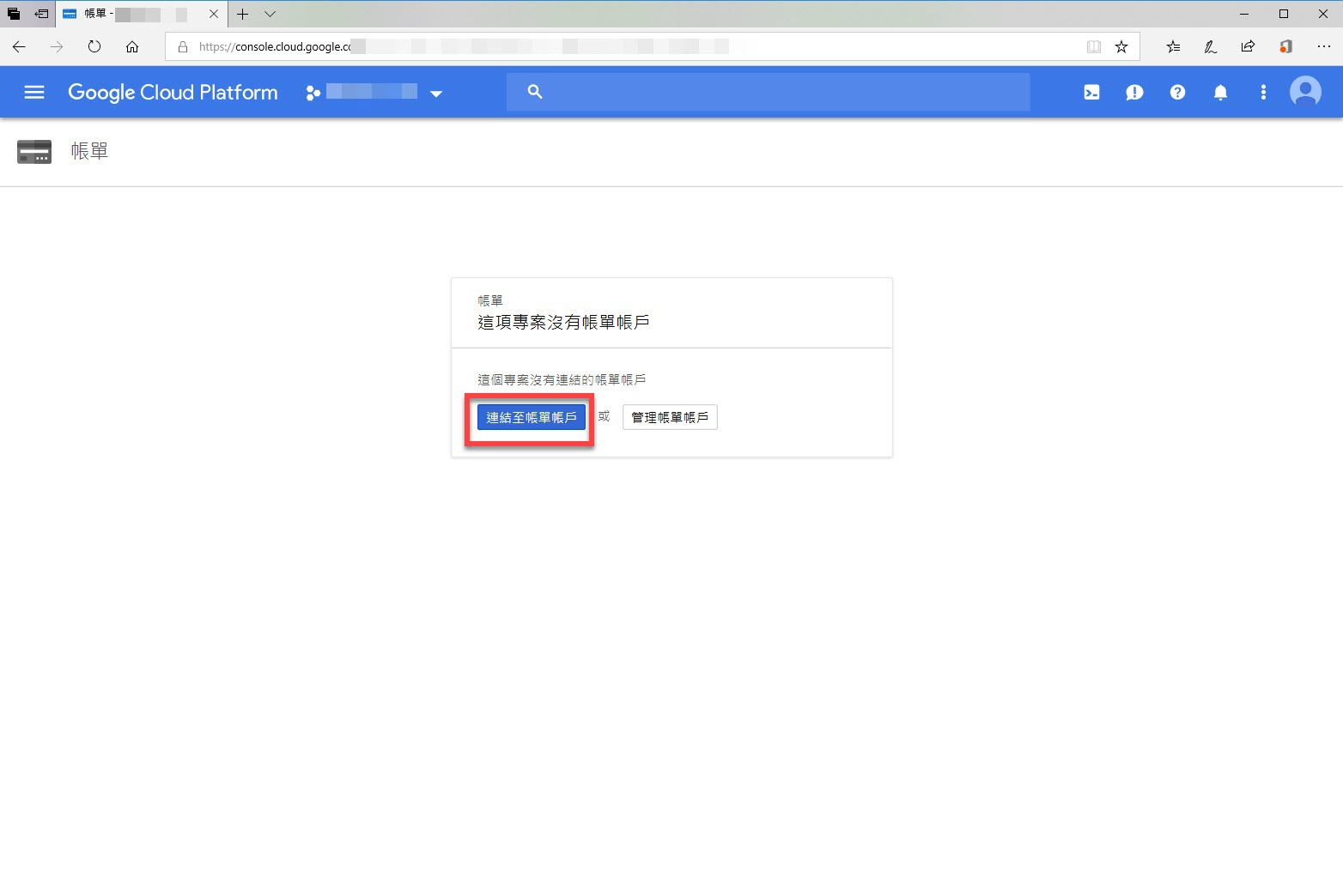
Task: Show tabs you've set aside
Action: (x=14, y=14)
